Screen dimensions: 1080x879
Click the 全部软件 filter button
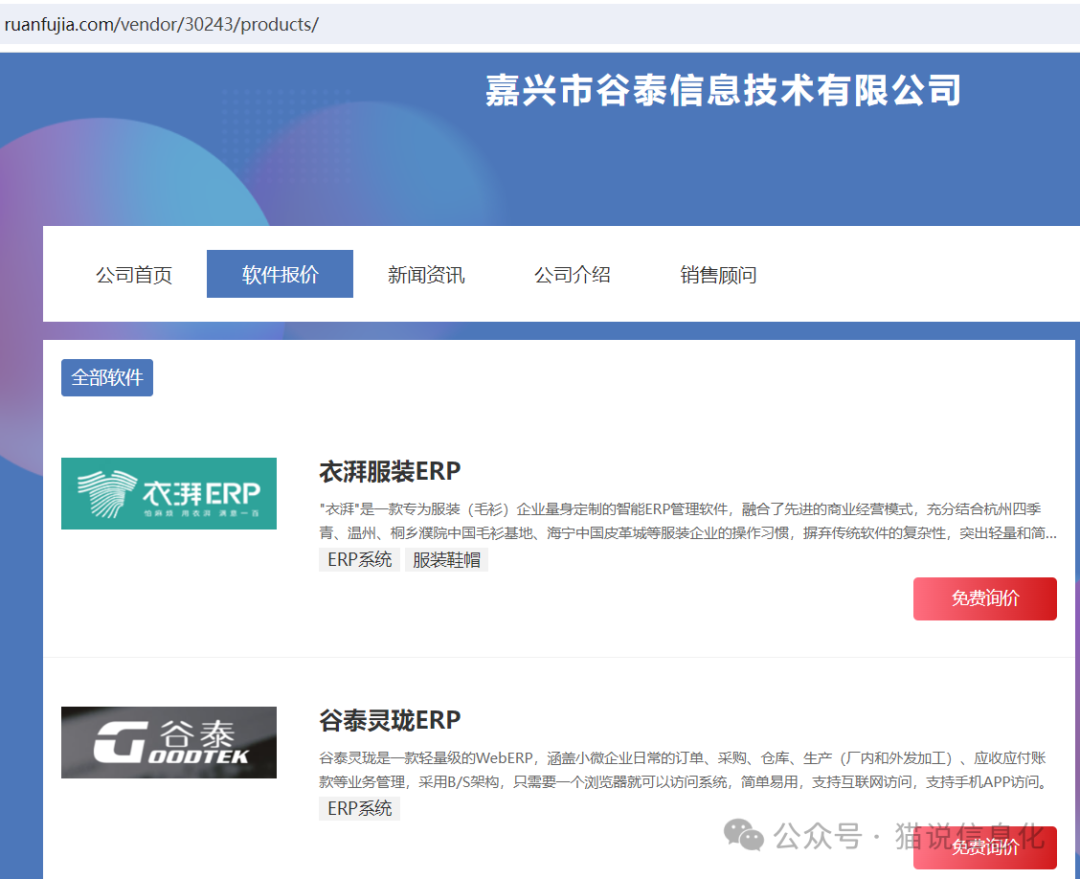pyautogui.click(x=107, y=378)
